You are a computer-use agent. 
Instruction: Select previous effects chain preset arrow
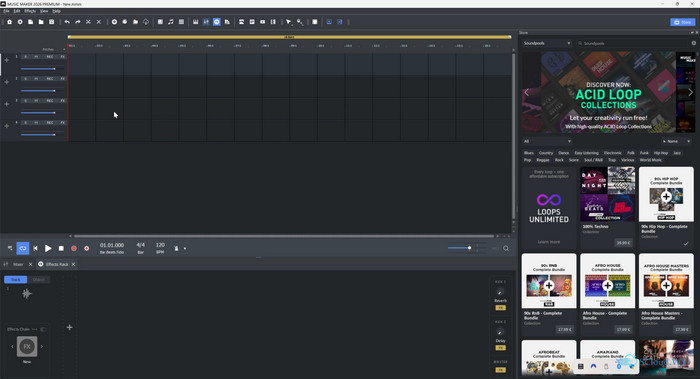click(x=12, y=346)
